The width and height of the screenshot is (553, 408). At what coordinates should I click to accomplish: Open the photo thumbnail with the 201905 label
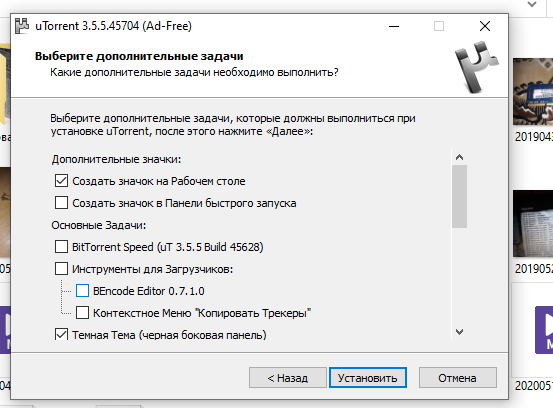[533, 224]
